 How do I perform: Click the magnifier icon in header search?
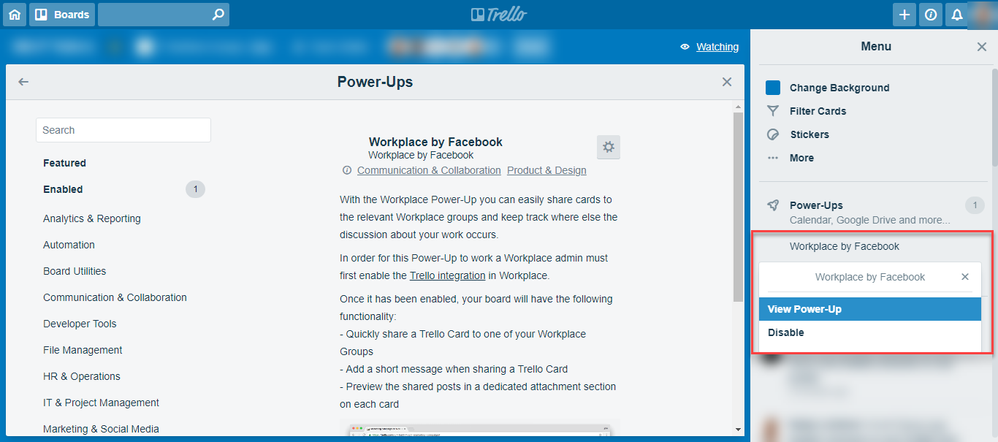218,15
